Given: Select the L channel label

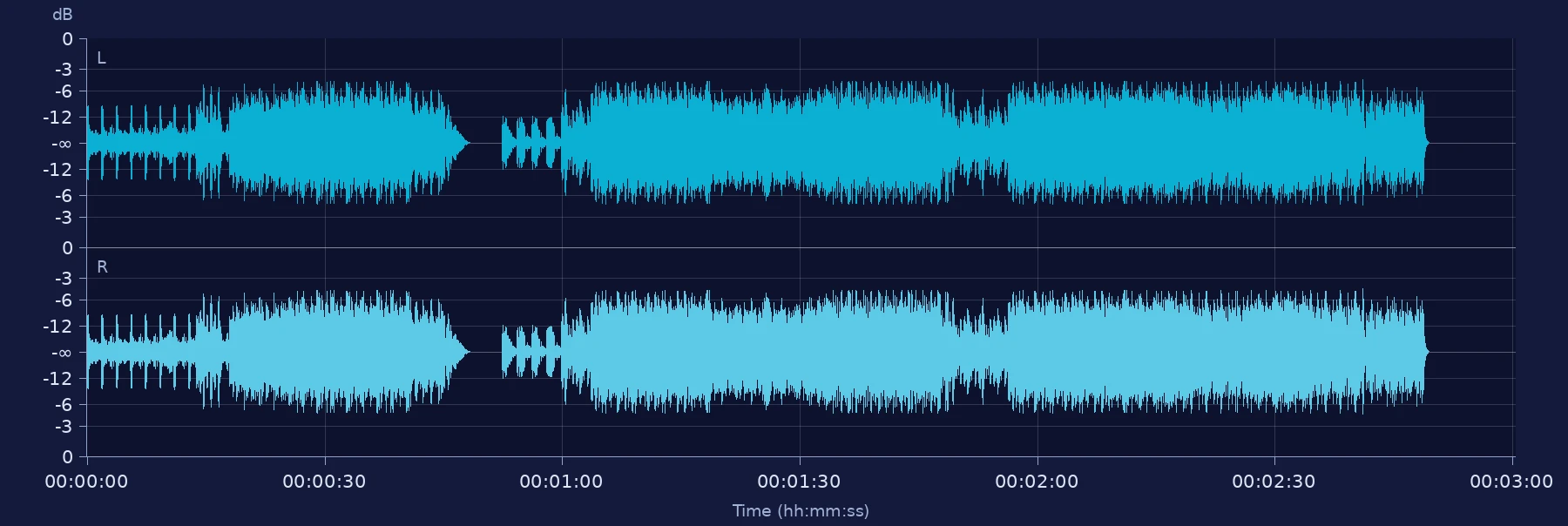Looking at the screenshot, I should [x=101, y=58].
